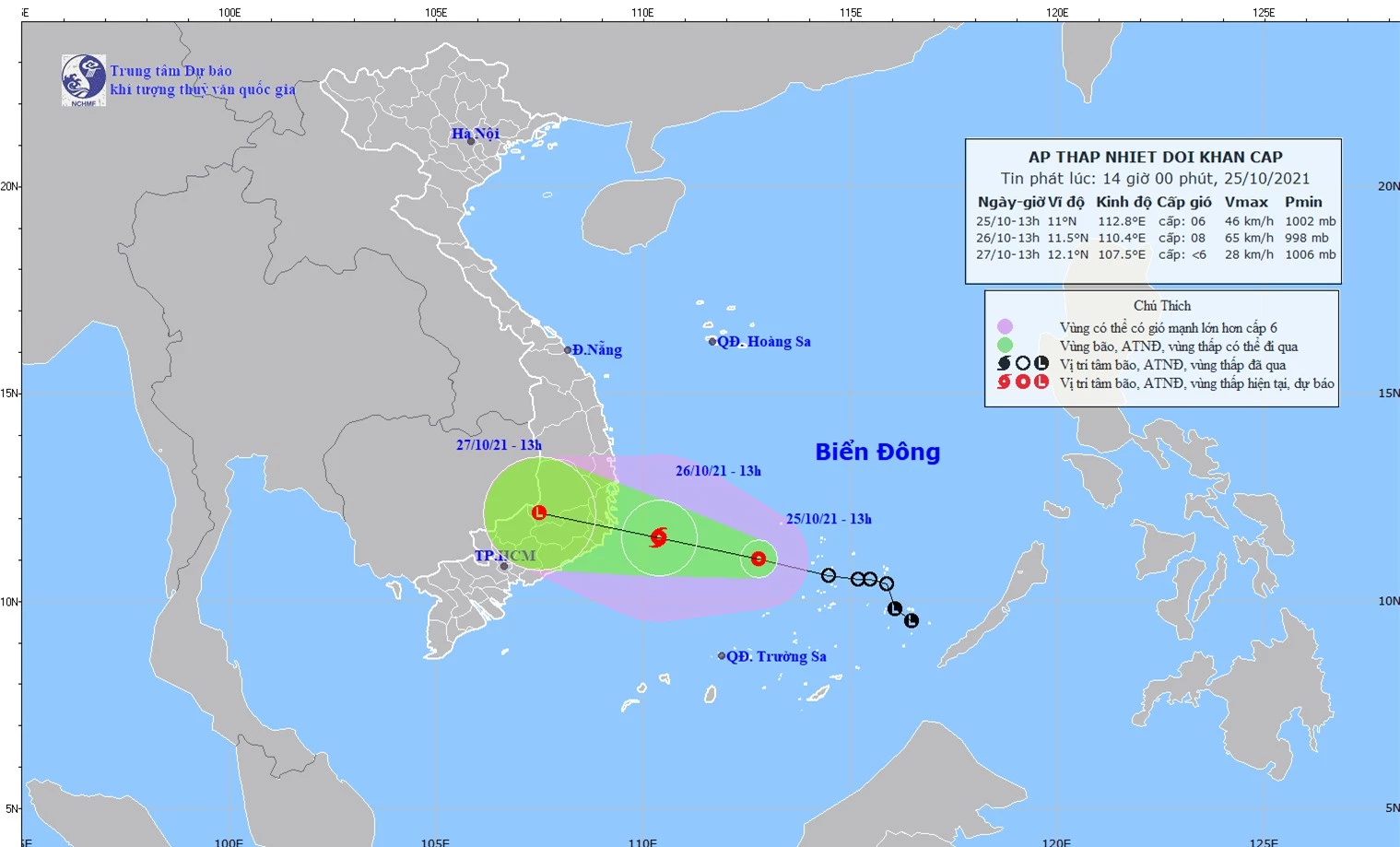
Task: Click the 'Vmax' column header
Action: coord(1246,202)
